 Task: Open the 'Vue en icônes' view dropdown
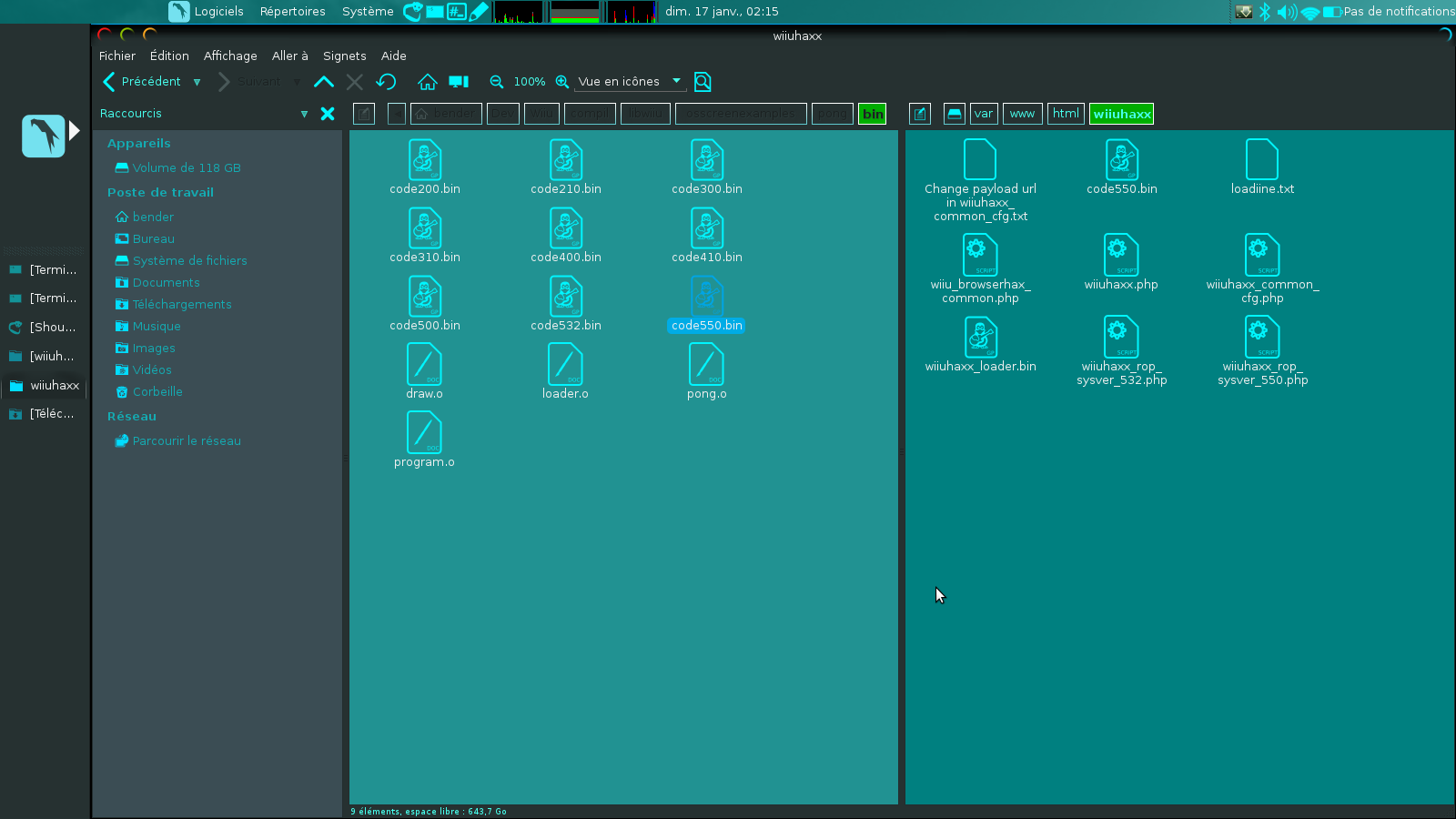630,82
